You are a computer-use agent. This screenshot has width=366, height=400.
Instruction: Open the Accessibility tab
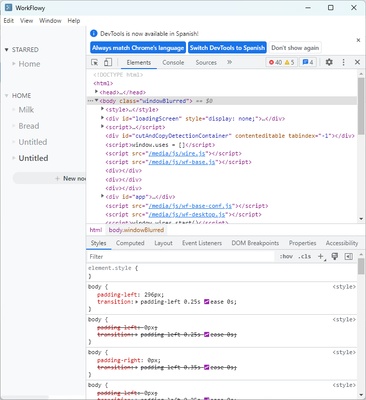pyautogui.click(x=342, y=243)
